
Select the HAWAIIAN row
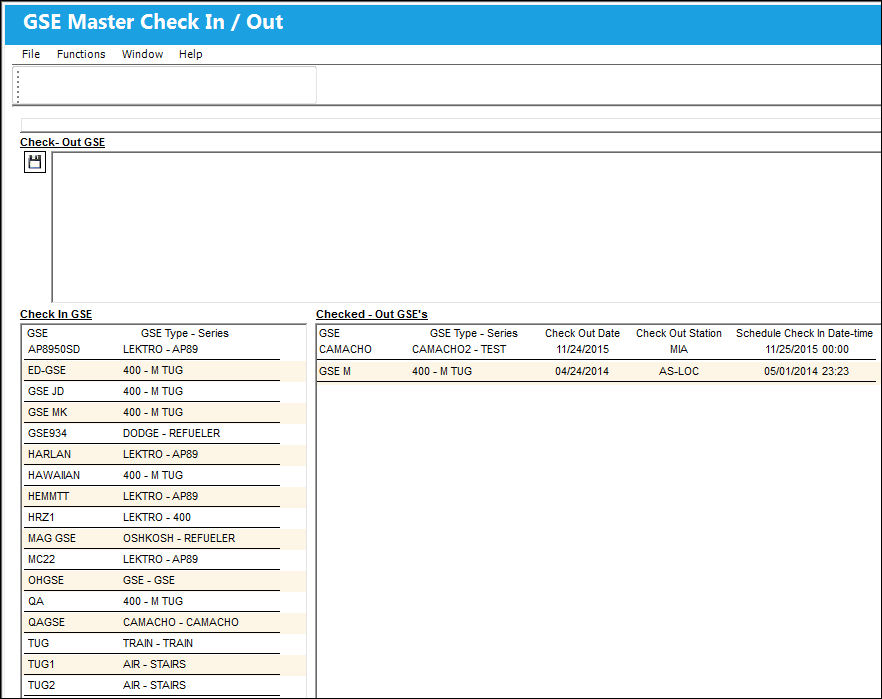[152, 475]
